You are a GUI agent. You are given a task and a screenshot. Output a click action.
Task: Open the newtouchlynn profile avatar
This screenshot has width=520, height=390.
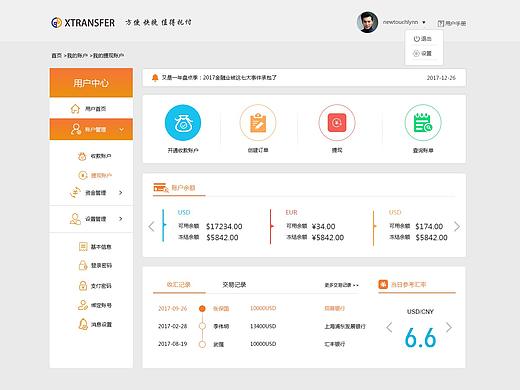point(367,22)
